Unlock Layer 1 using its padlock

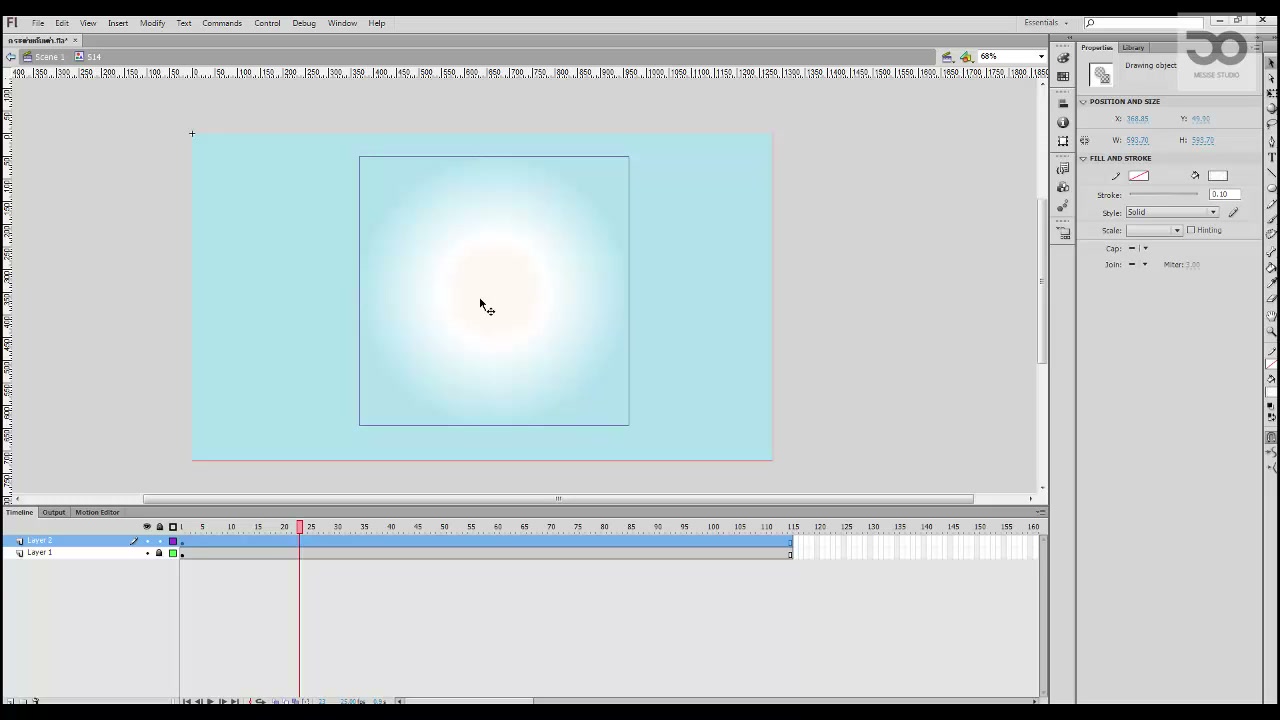tap(159, 553)
